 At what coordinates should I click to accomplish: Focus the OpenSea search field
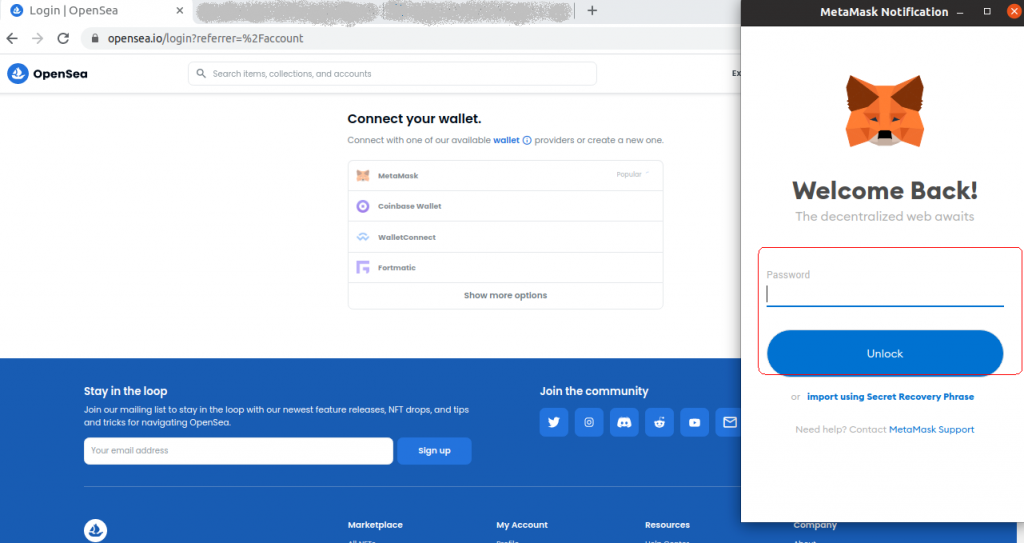[x=392, y=74]
